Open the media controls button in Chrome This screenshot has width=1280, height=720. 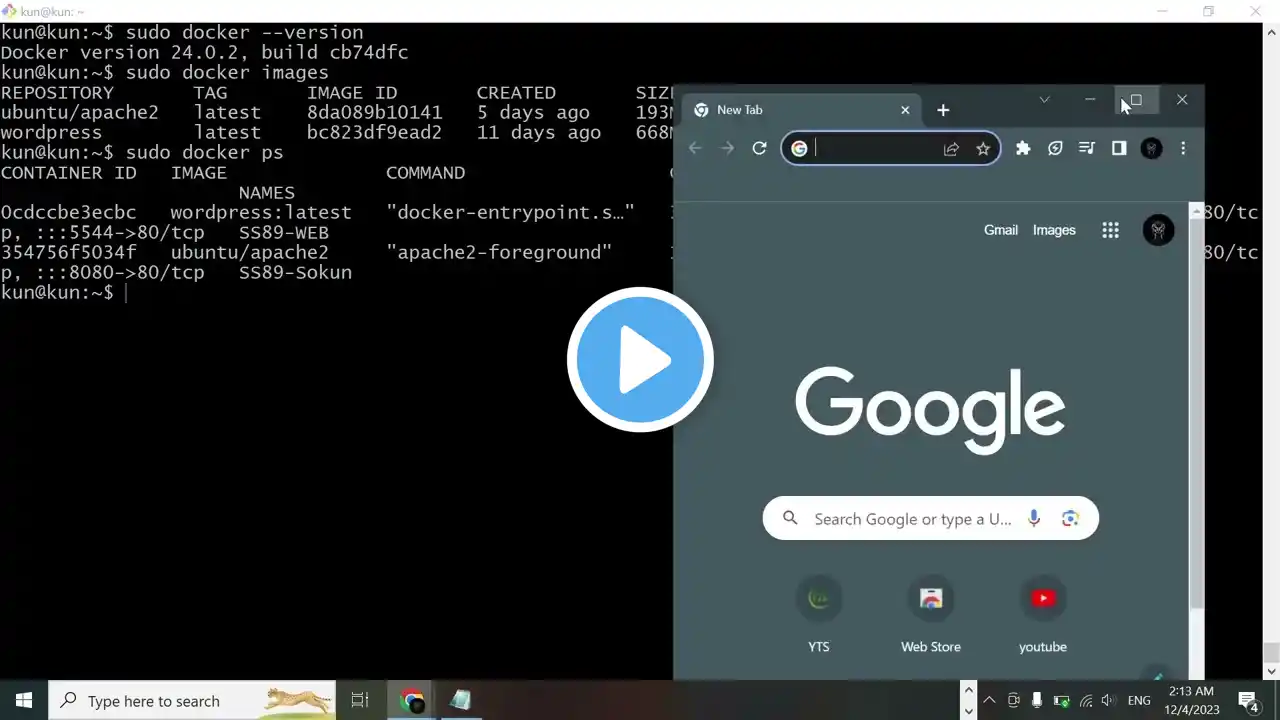(1087, 148)
